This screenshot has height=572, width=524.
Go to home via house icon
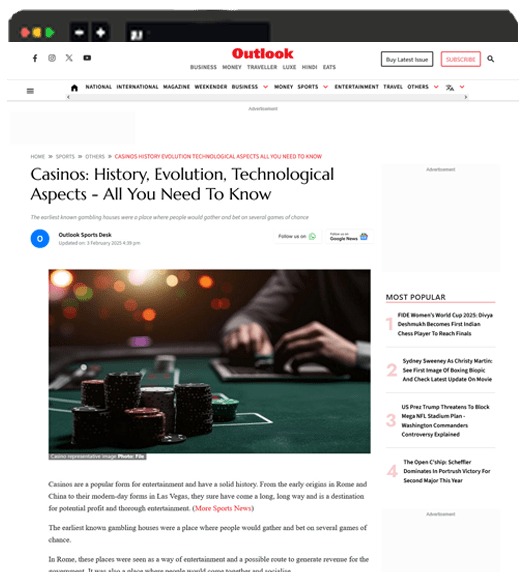74,88
